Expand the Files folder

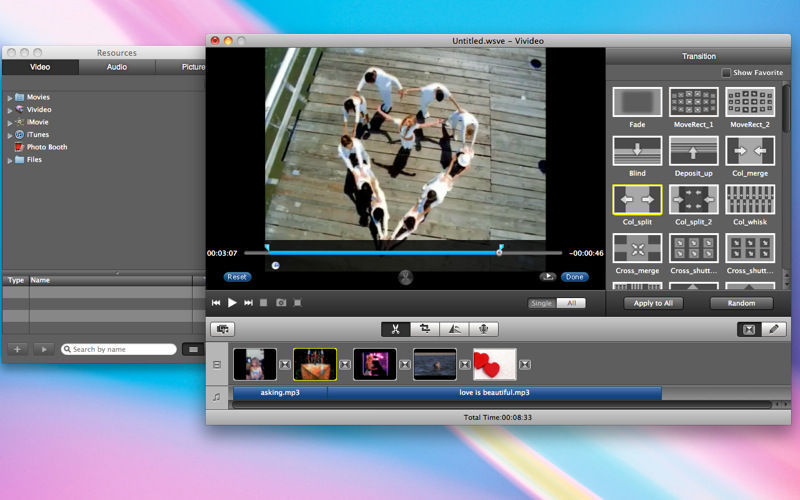[10, 160]
